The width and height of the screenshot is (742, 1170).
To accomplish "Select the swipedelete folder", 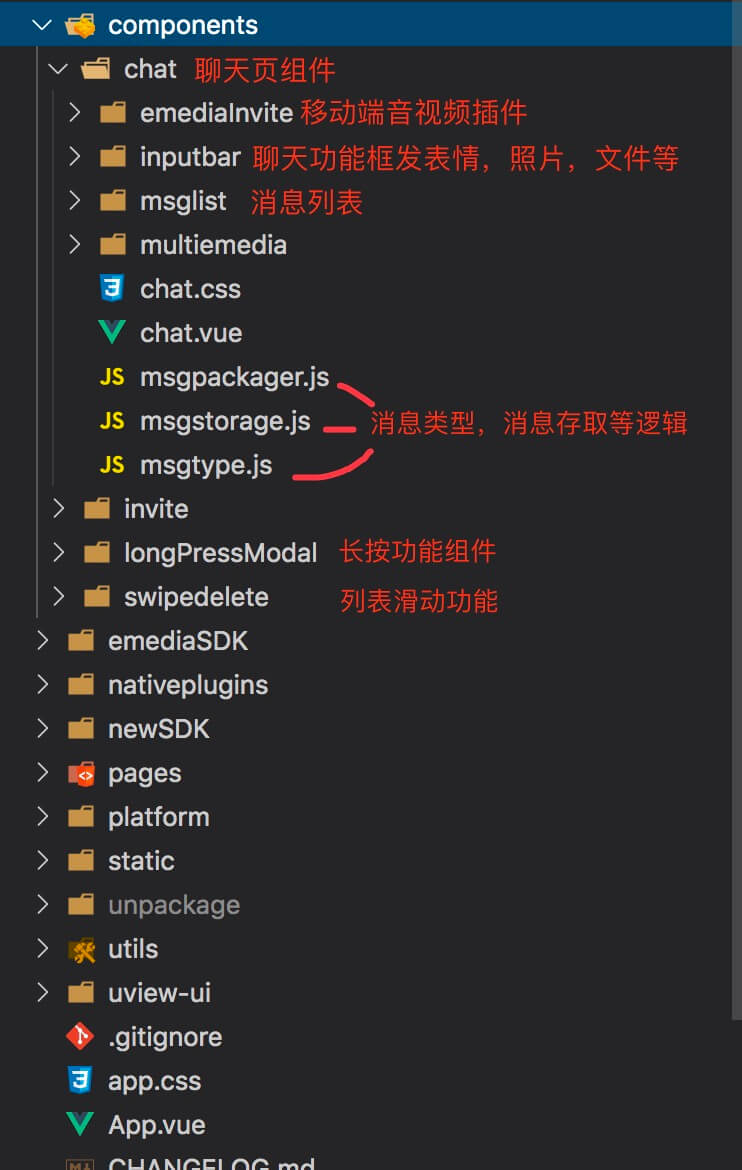I will click(x=196, y=597).
